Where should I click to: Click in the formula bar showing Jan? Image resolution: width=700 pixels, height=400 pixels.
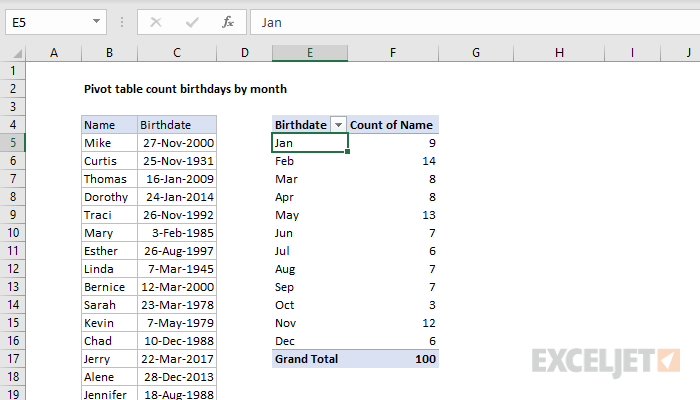click(x=475, y=22)
